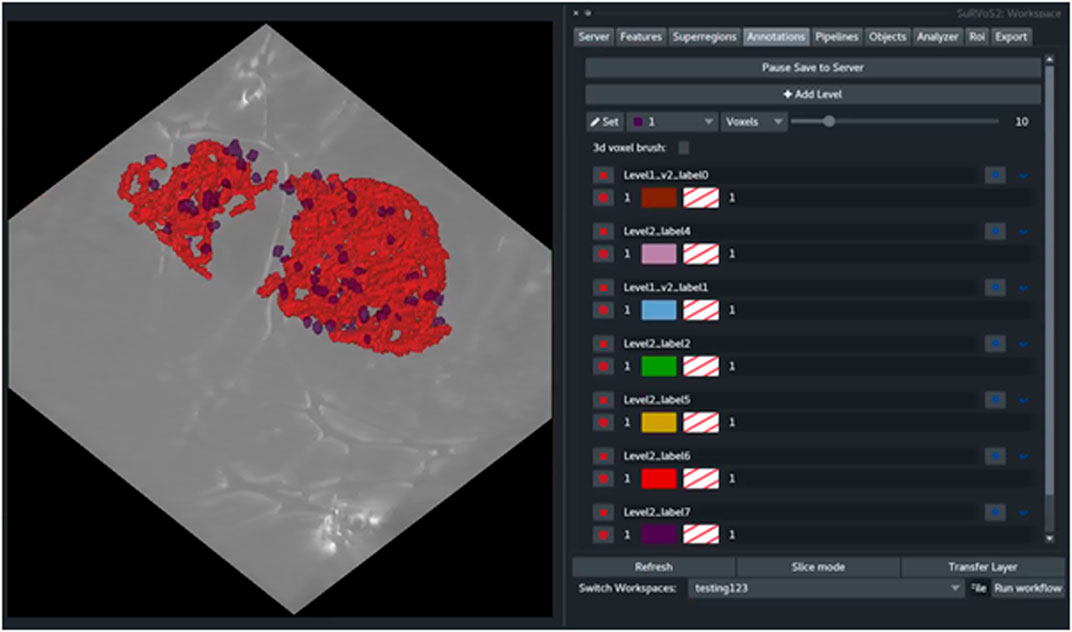Open the Switch Workspaces dropdown testing123

point(826,588)
